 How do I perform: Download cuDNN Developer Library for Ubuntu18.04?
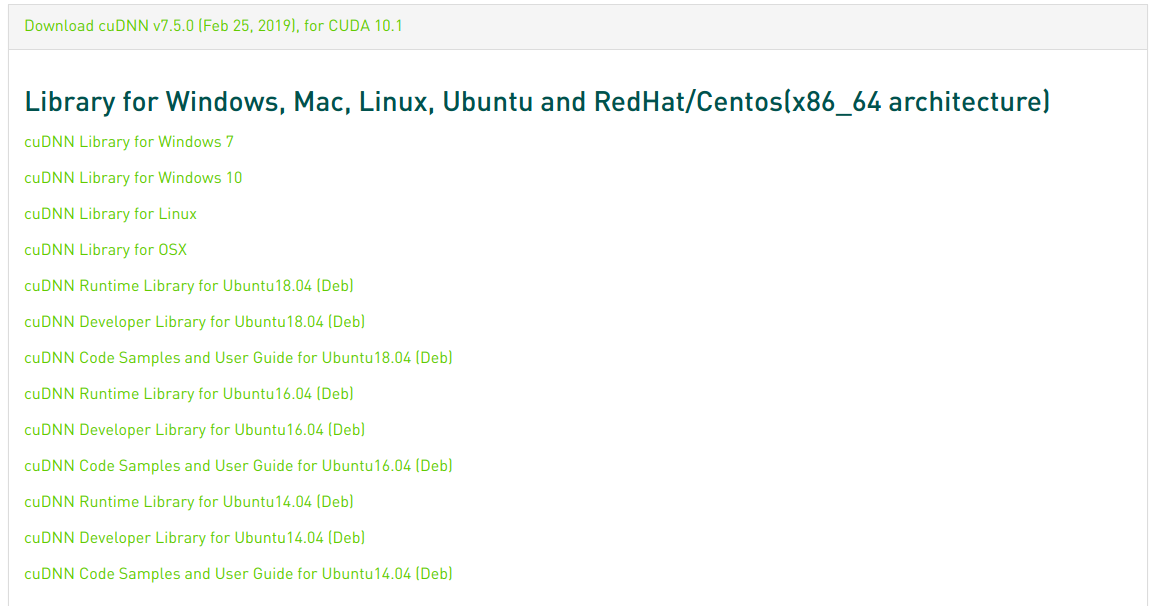point(194,322)
